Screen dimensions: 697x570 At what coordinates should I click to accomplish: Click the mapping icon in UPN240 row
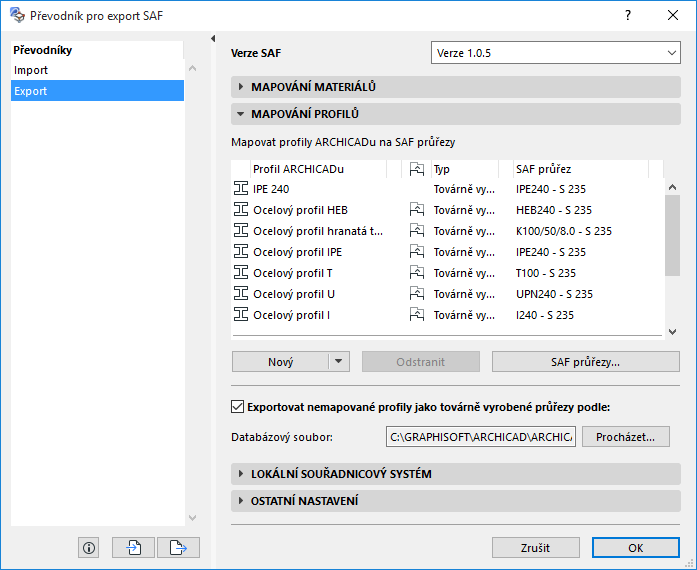417,293
